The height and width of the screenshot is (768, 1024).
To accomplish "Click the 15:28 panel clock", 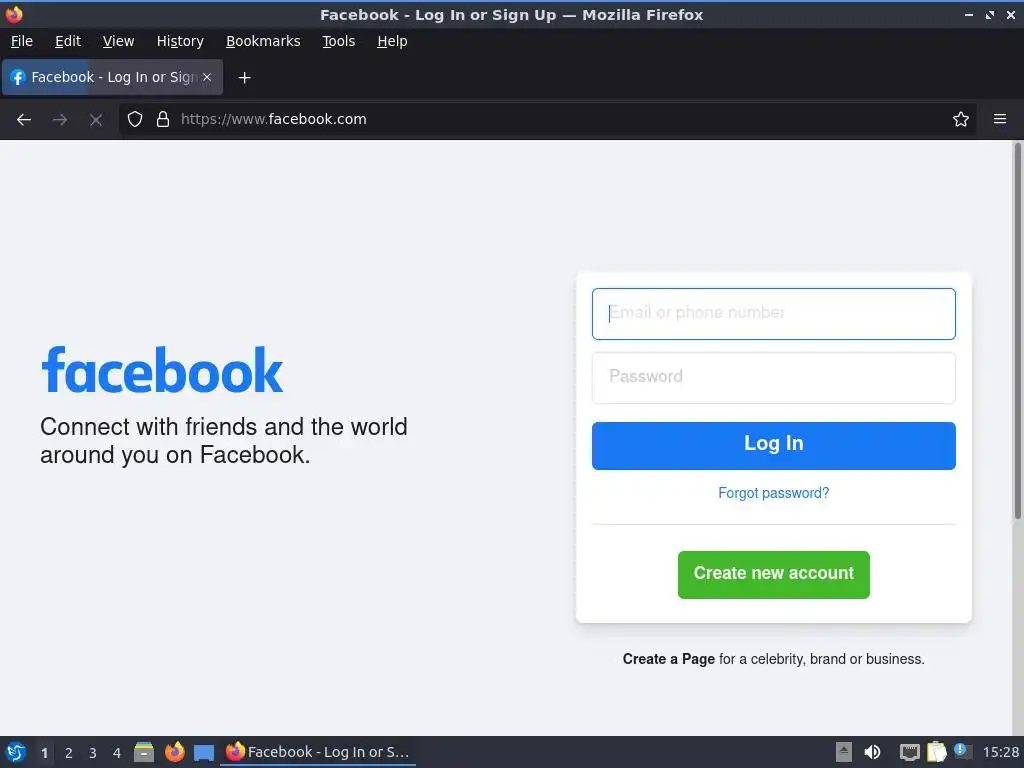I will pos(1000,752).
